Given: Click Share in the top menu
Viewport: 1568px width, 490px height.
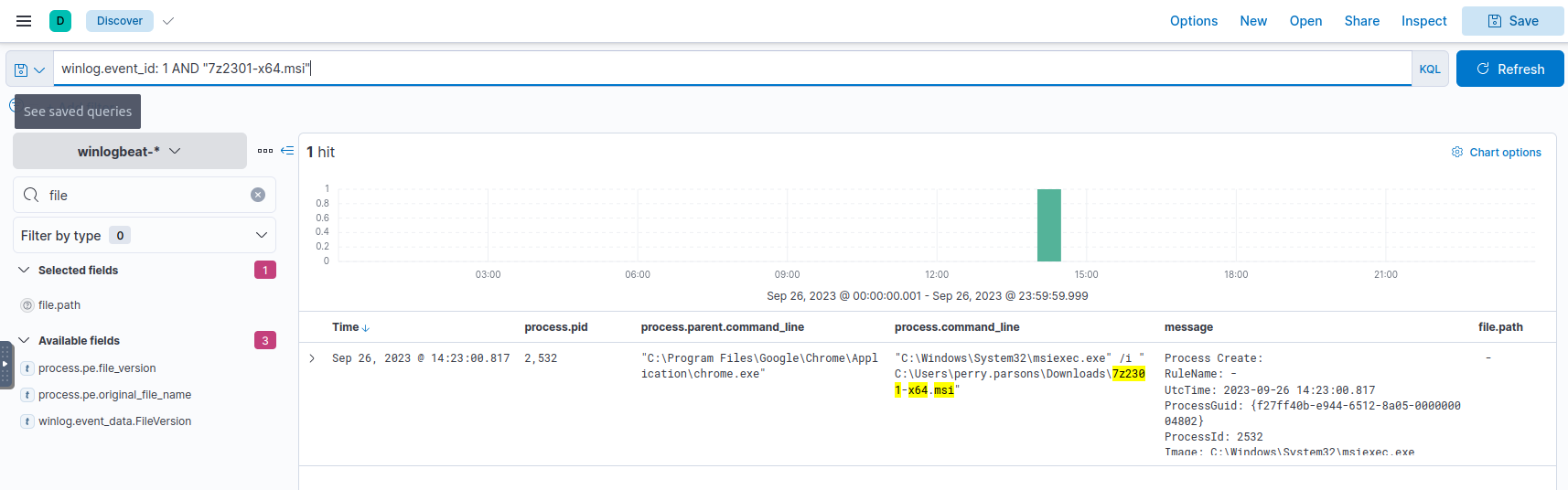Looking at the screenshot, I should [x=1361, y=21].
